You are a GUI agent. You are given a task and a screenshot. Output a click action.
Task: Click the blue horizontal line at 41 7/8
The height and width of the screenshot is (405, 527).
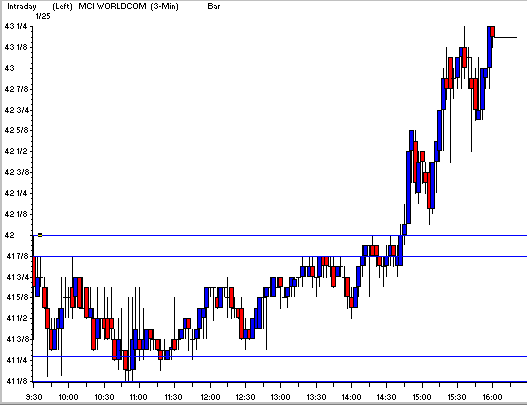pos(280,257)
